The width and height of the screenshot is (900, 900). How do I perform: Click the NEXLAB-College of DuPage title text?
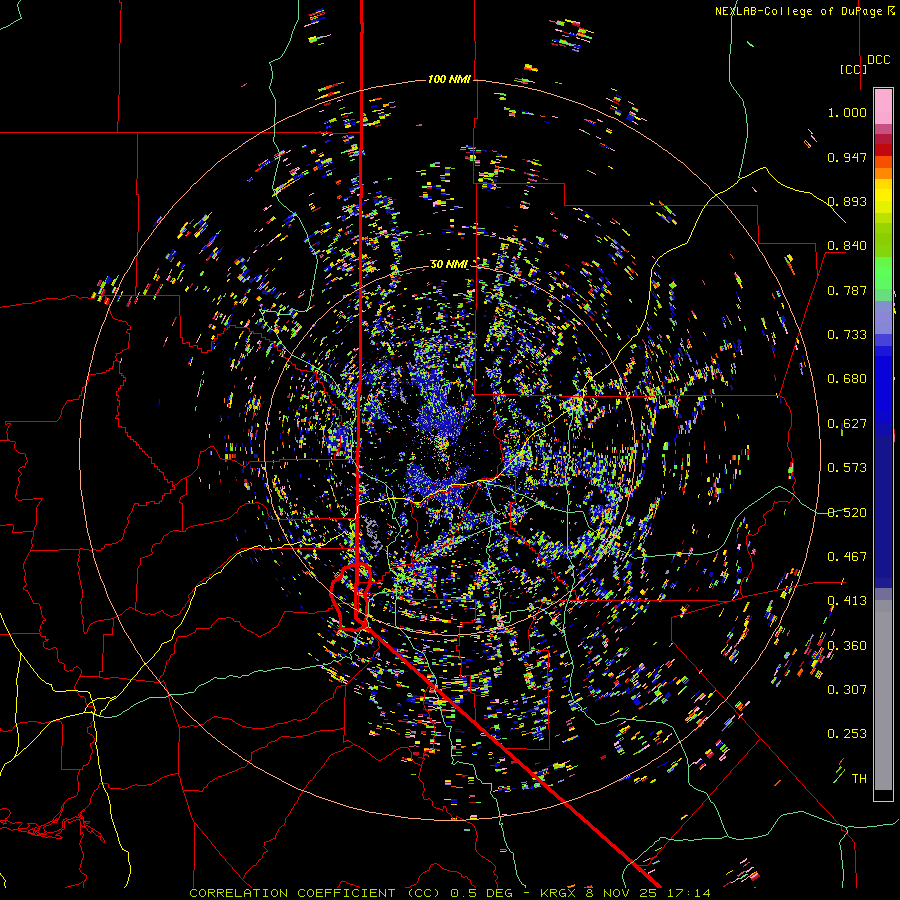(x=798, y=11)
